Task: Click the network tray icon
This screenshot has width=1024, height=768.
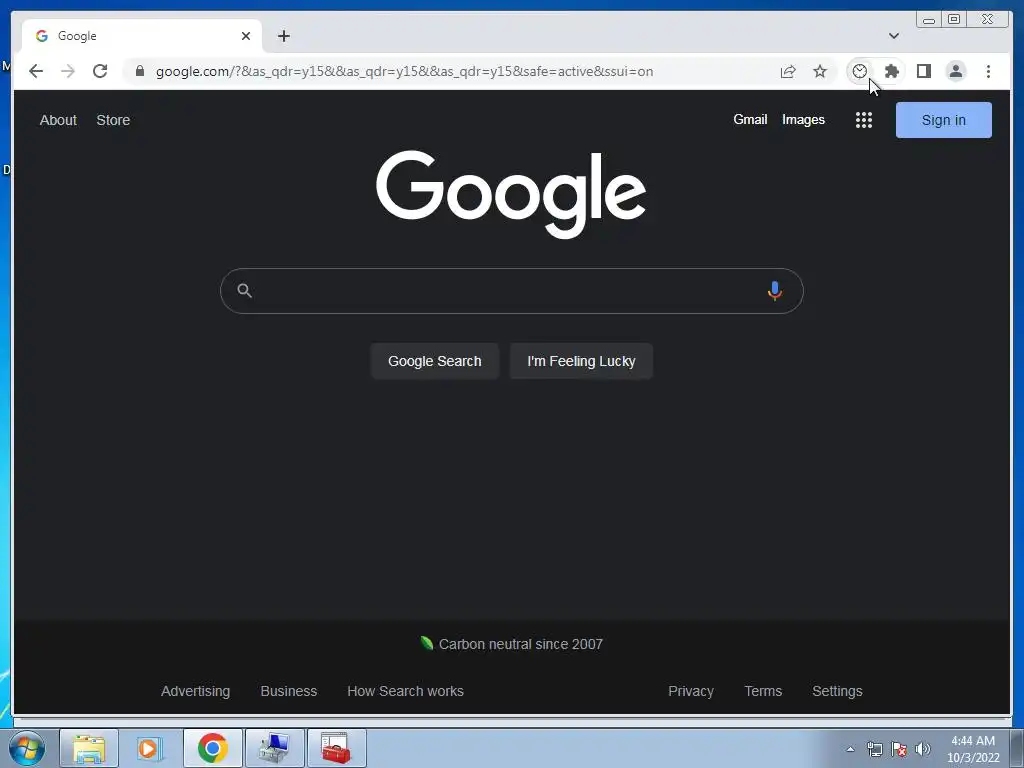Action: 874,749
